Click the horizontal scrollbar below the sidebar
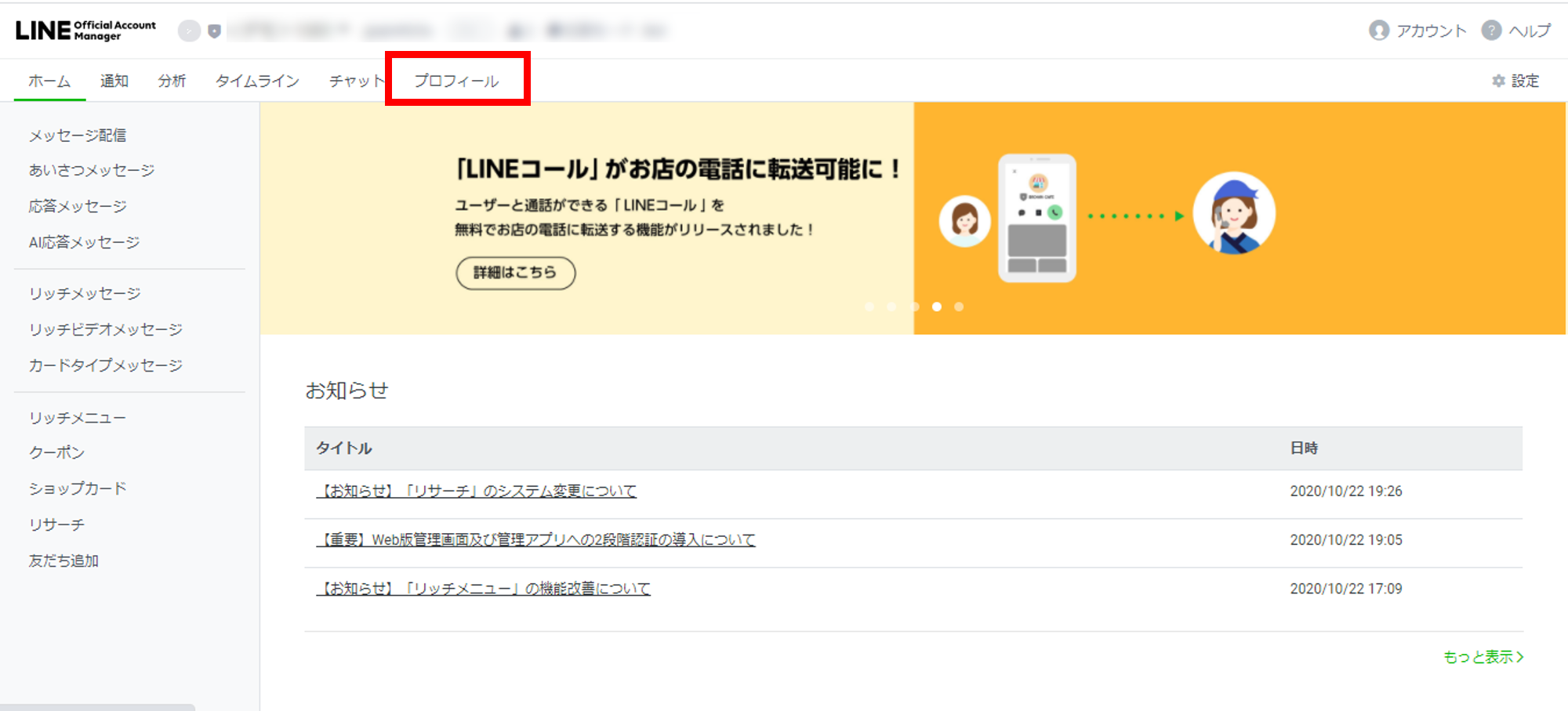This screenshot has width=1568, height=711. click(97, 707)
